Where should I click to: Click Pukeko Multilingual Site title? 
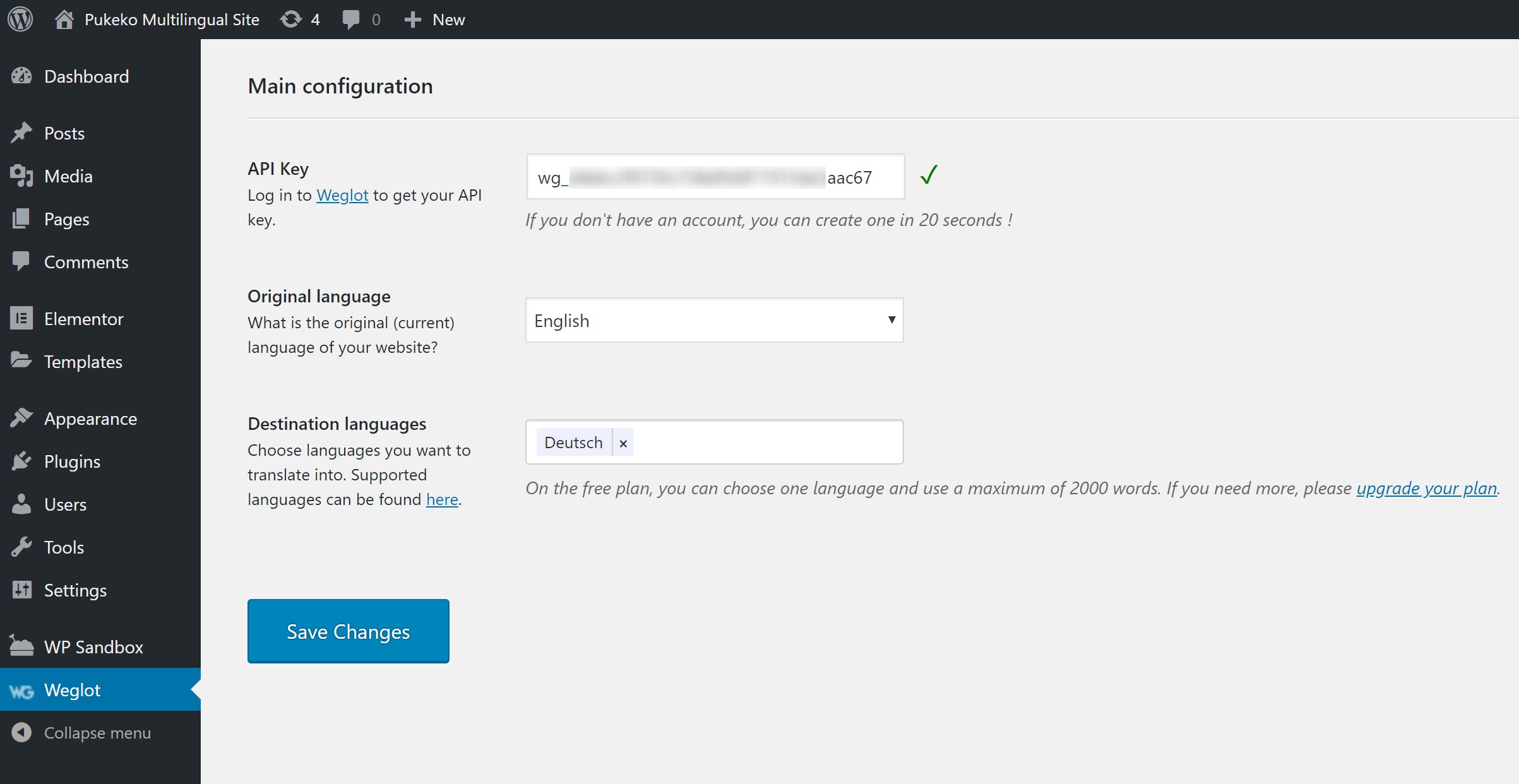point(172,20)
